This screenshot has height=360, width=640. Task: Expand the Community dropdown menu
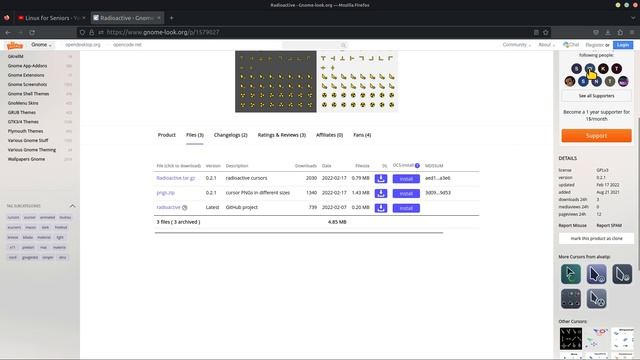point(517,45)
